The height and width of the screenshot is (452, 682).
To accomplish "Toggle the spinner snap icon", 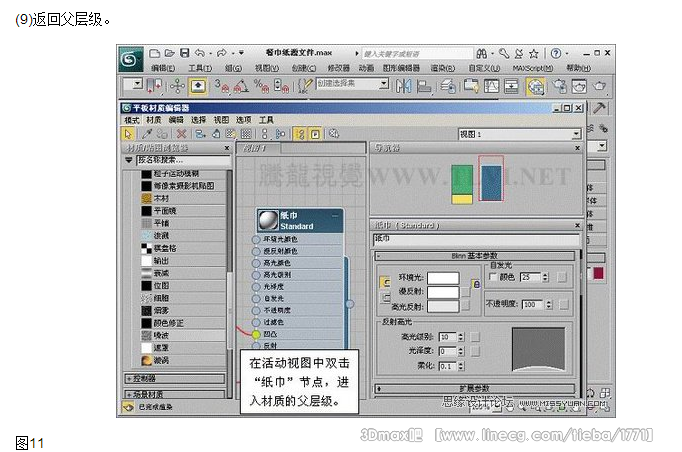I will [x=282, y=86].
